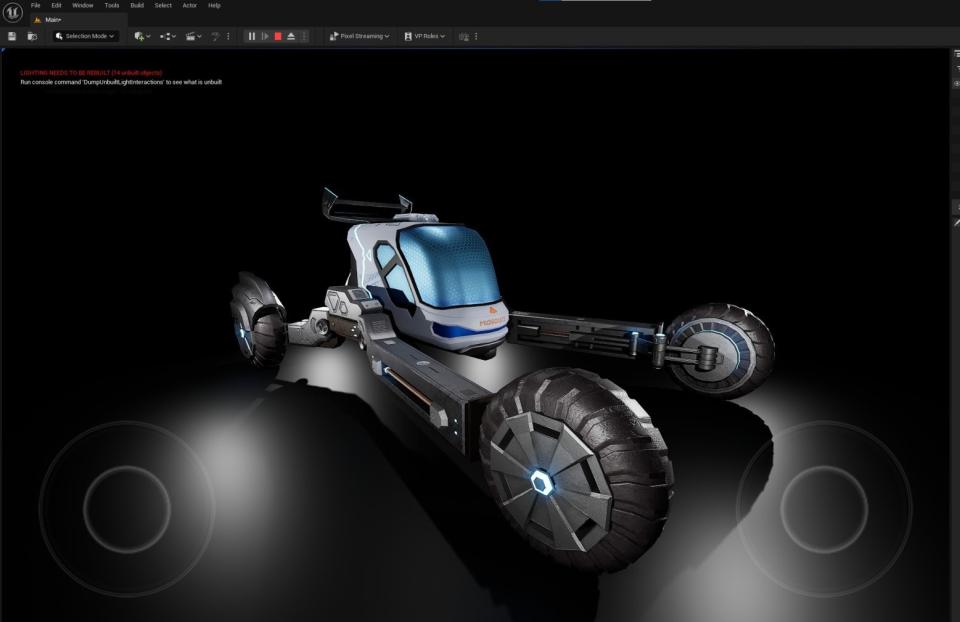Open the Blueprints toolbar menu
Viewport: 960px width, 622px height.
point(167,36)
